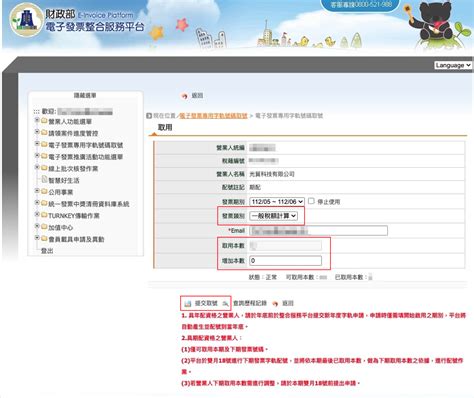Open the 電子發票專用字軌號碼取號 menu label

86,145
